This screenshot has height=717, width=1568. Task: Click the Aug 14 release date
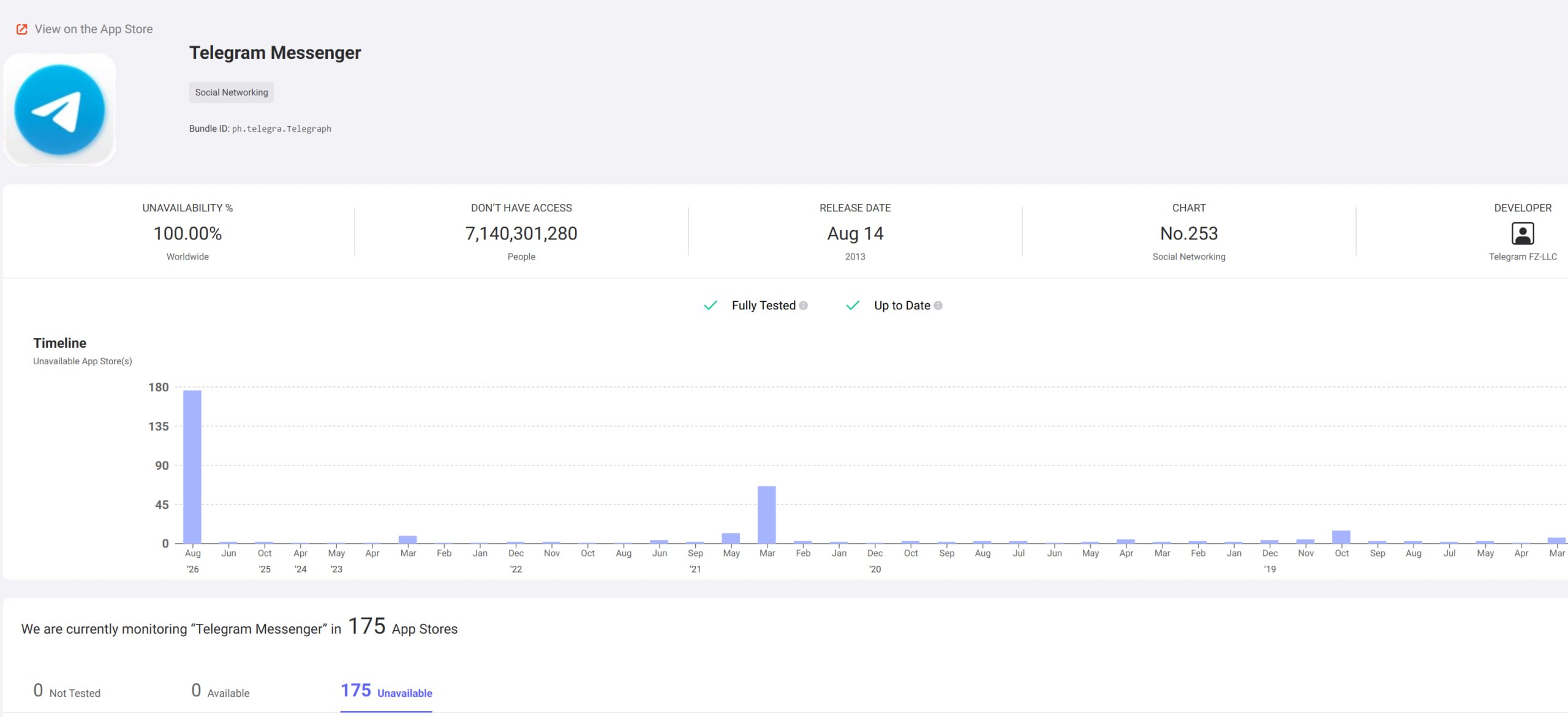pos(855,234)
